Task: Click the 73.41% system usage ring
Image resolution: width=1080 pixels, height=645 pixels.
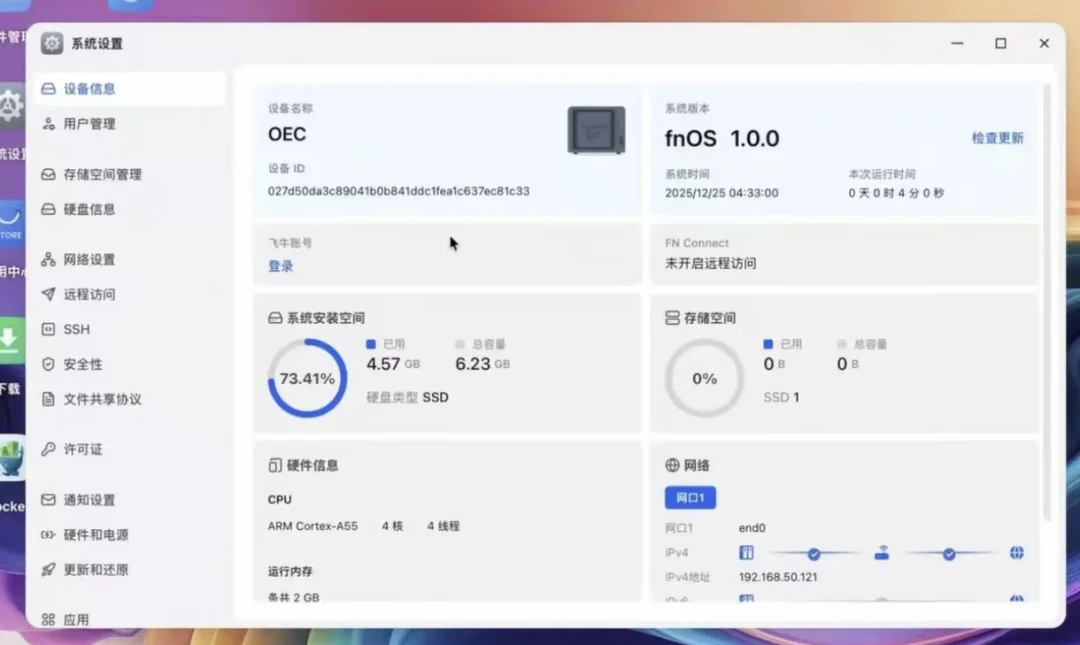Action: tap(307, 378)
